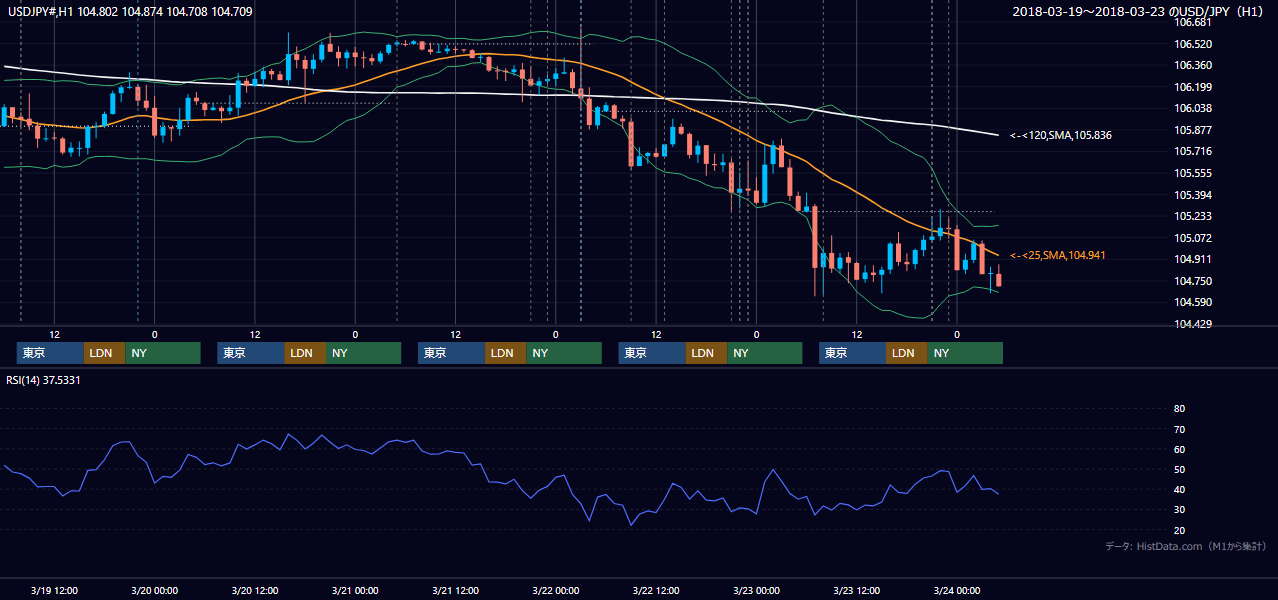Select the RSI(14) 37.5331 indicator label
The image size is (1278, 600).
(43, 380)
